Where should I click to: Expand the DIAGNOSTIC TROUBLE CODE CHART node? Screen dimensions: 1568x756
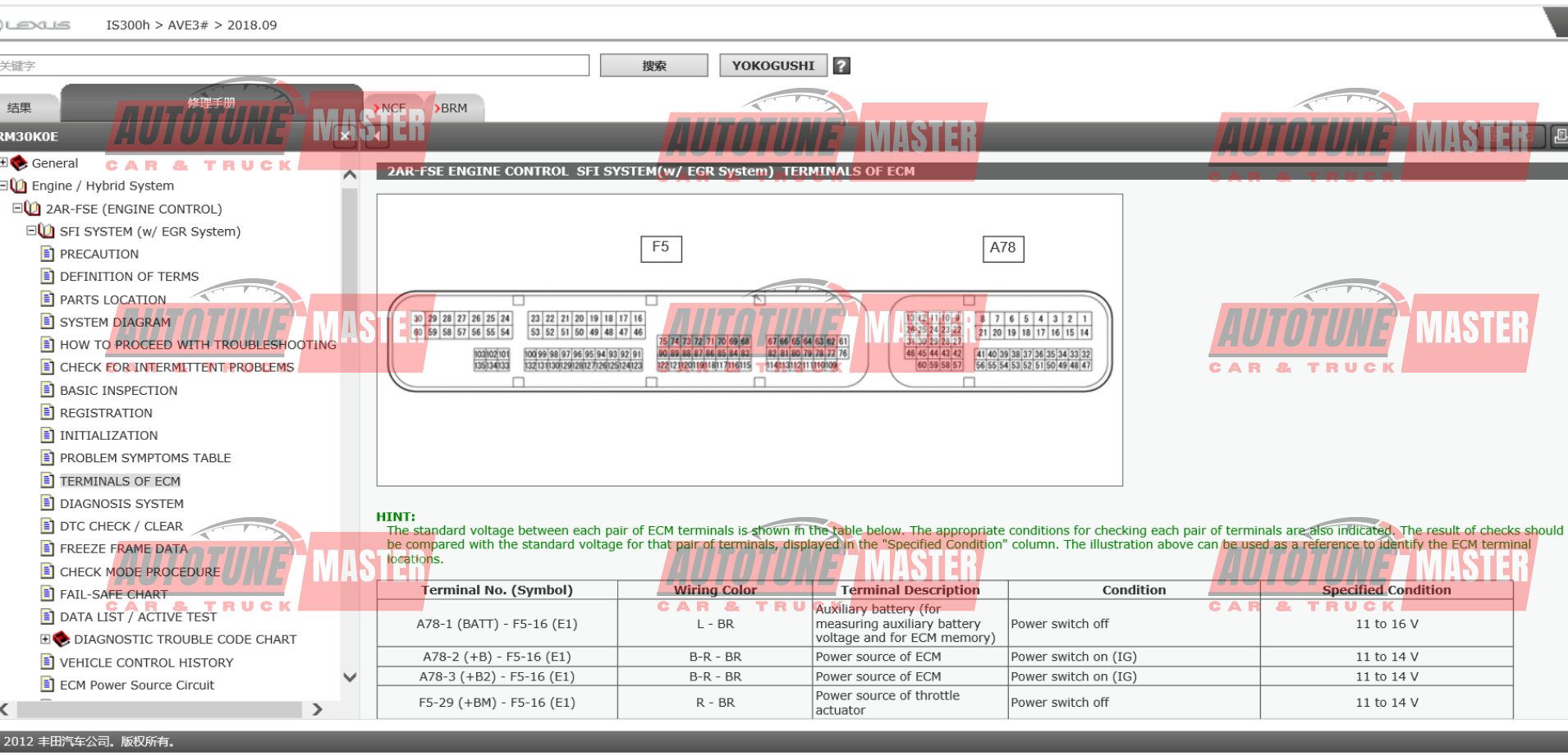[45, 639]
